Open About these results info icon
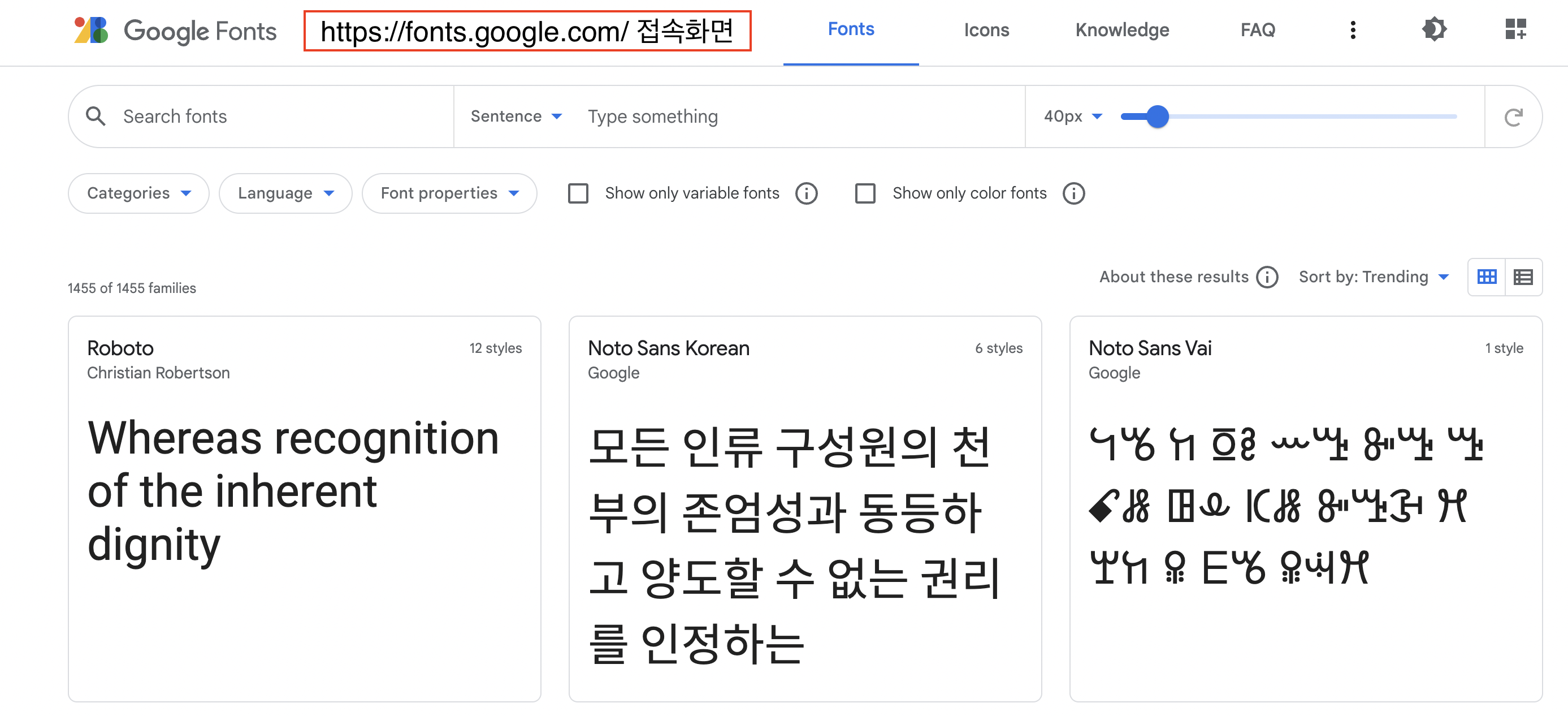1568x716 pixels. click(x=1267, y=277)
